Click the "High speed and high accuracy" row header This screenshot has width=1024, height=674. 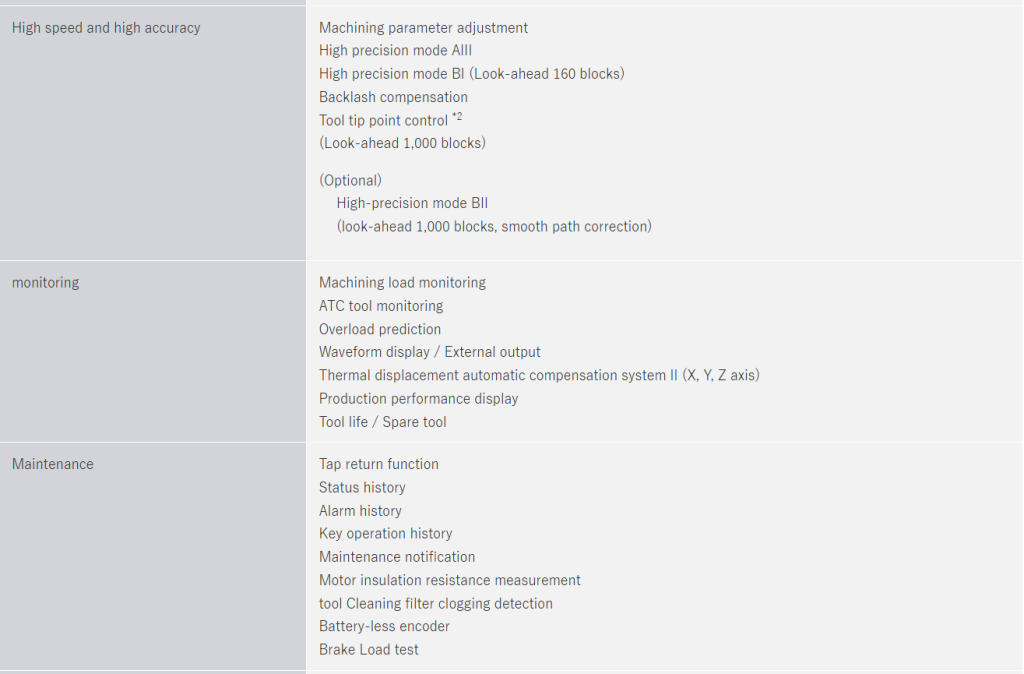tap(106, 28)
